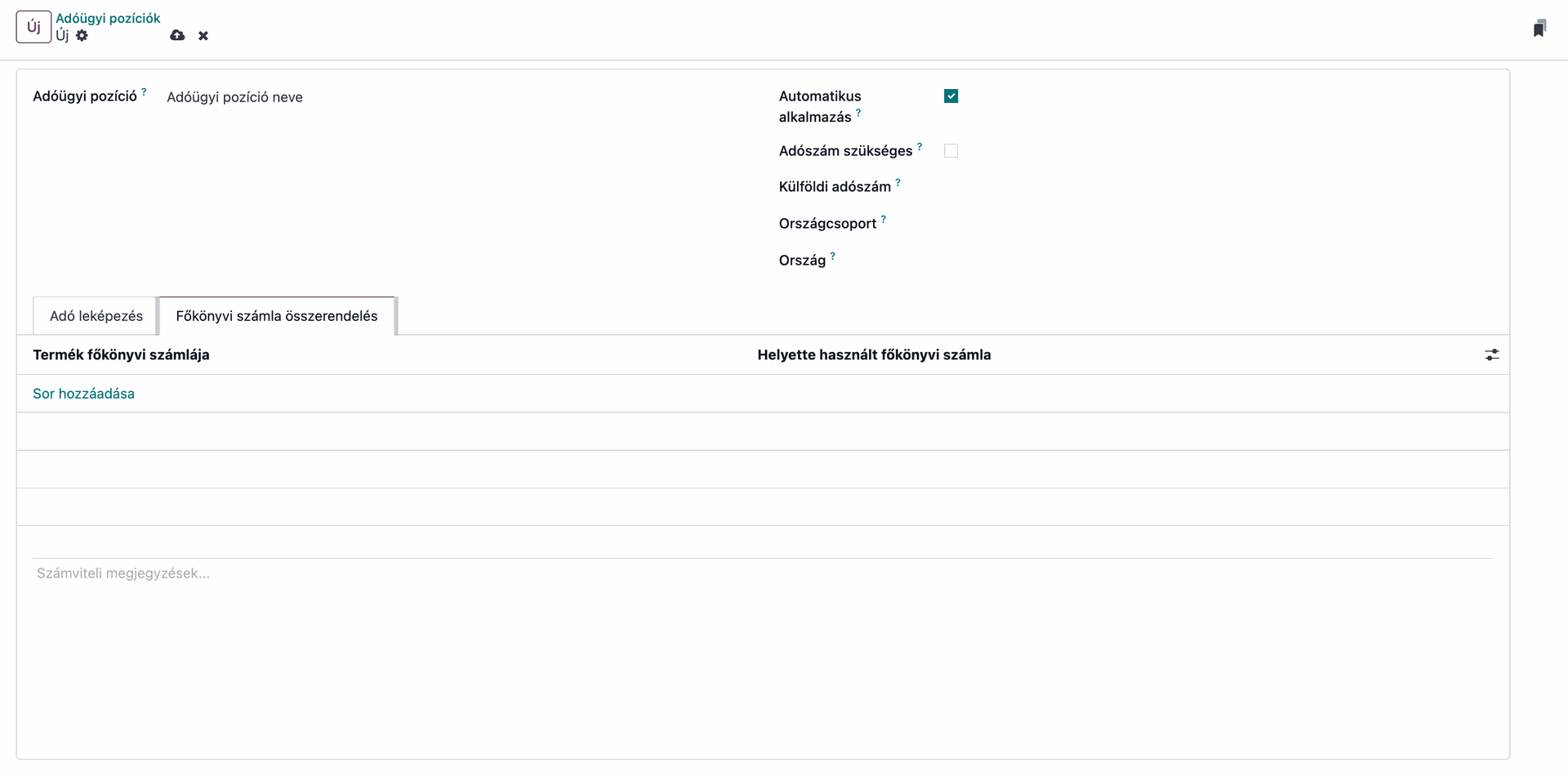Click the bookmark icon at top right

1539,29
